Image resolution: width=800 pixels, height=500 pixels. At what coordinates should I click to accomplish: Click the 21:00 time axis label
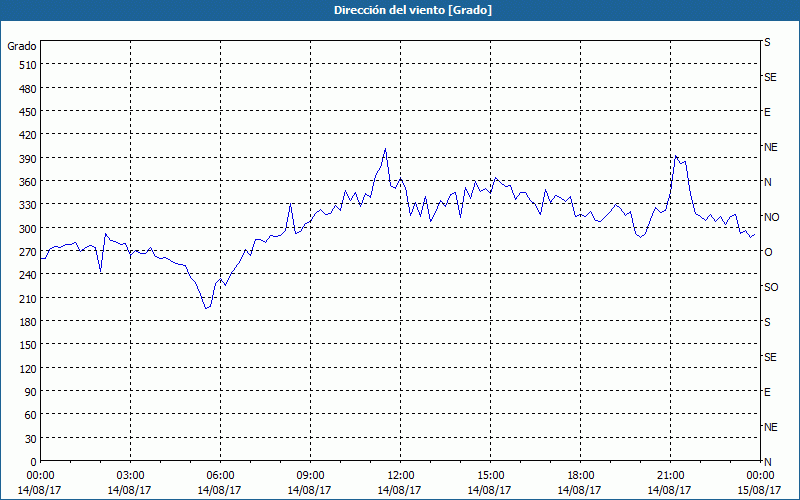pyautogui.click(x=670, y=476)
